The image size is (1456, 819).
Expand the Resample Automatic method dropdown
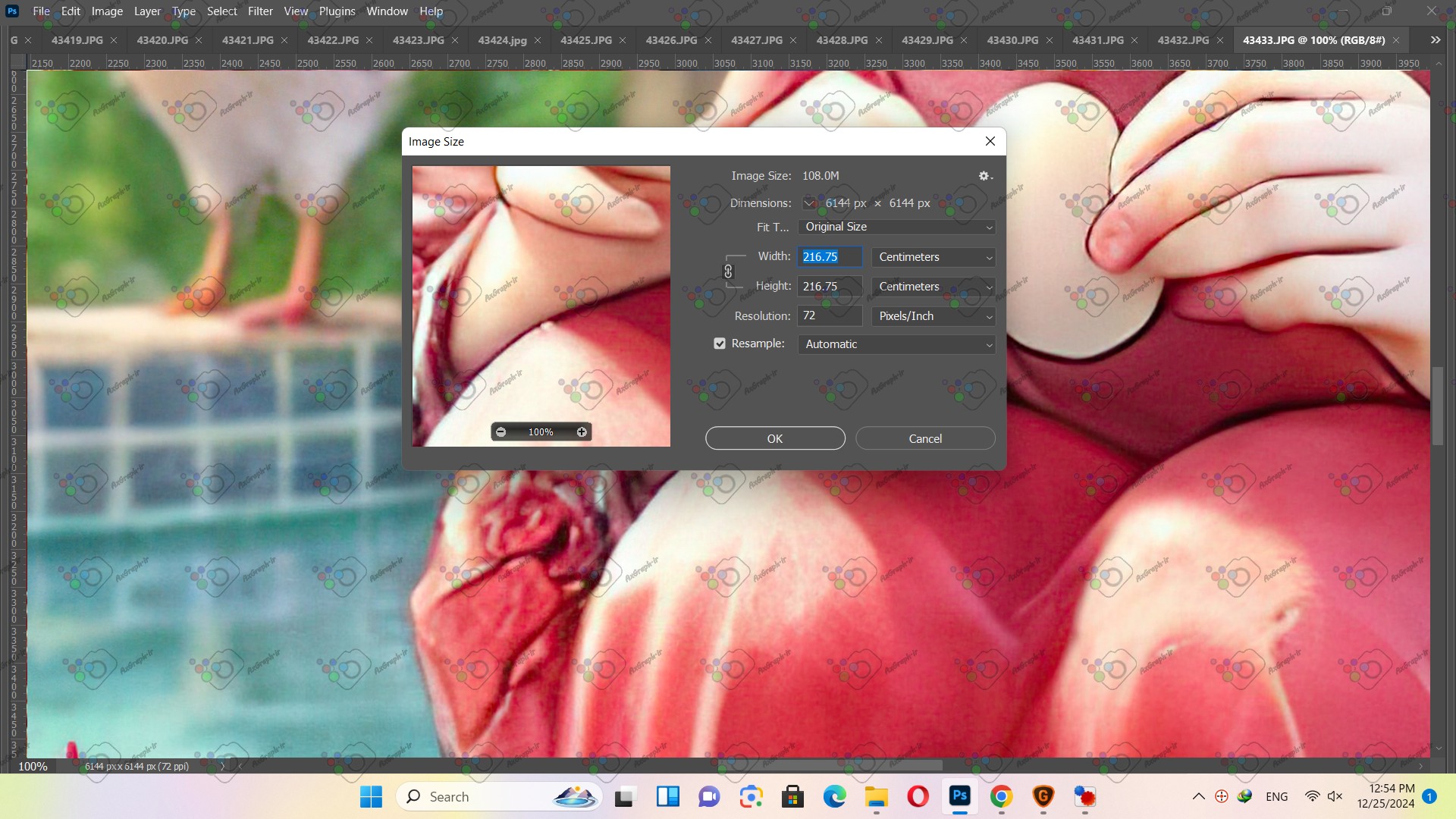coord(896,344)
